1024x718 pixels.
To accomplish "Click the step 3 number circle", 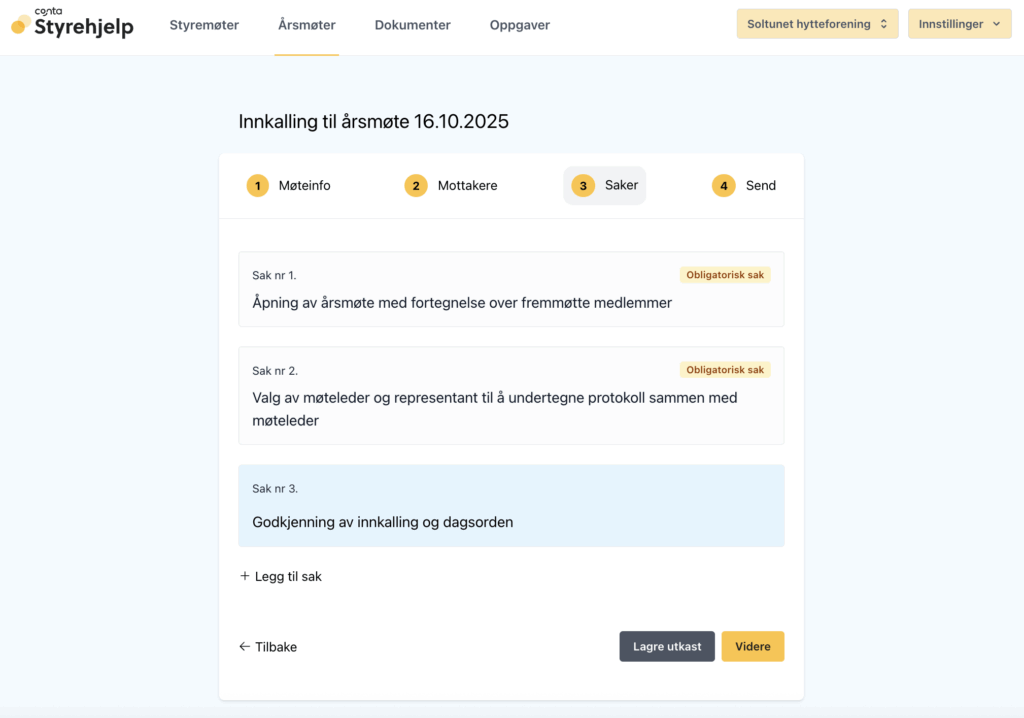I will click(x=583, y=186).
